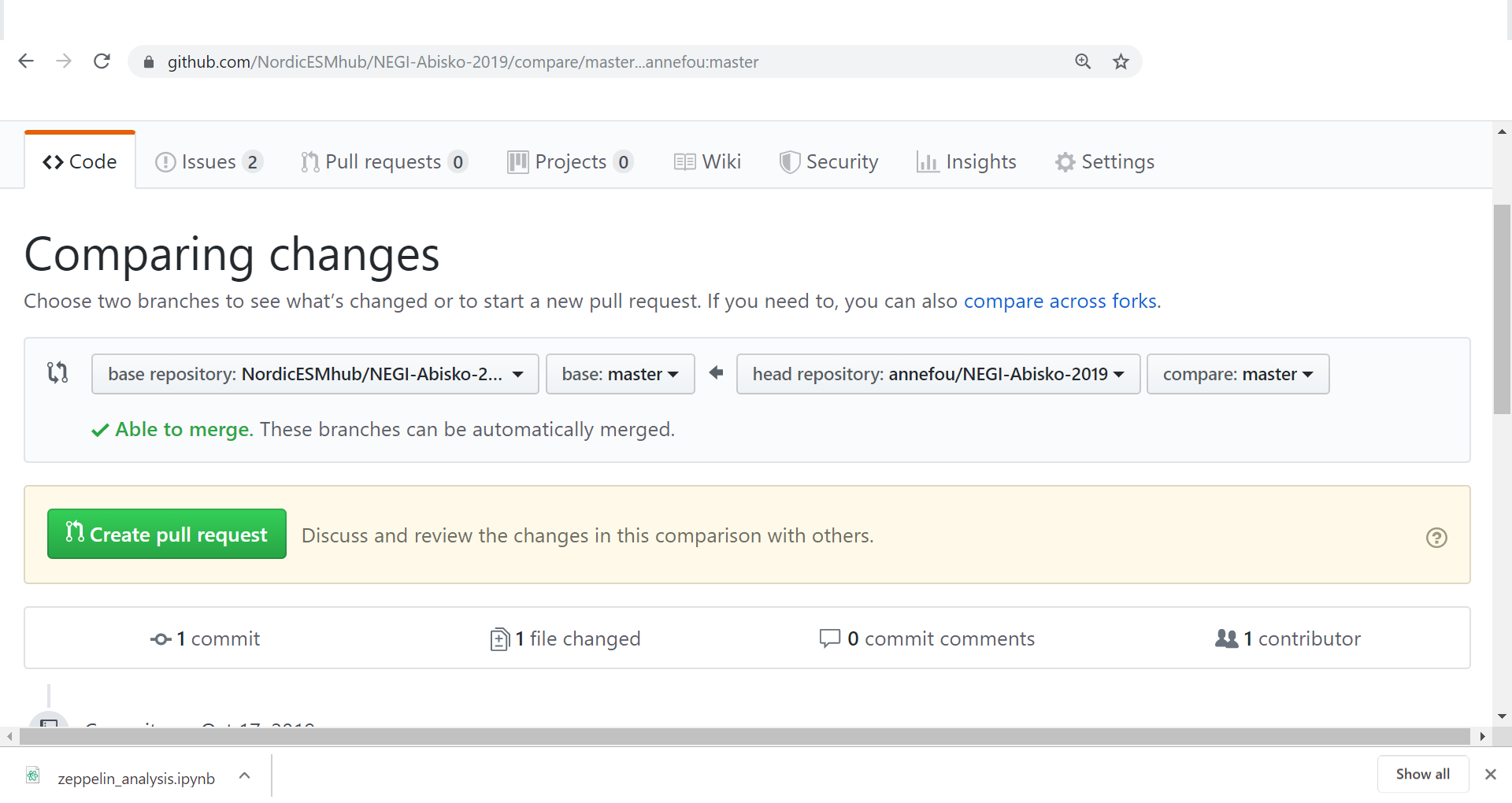Screen dimensions: 1512x803
Task: Click the scrollbar down arrow
Action: (x=1502, y=716)
